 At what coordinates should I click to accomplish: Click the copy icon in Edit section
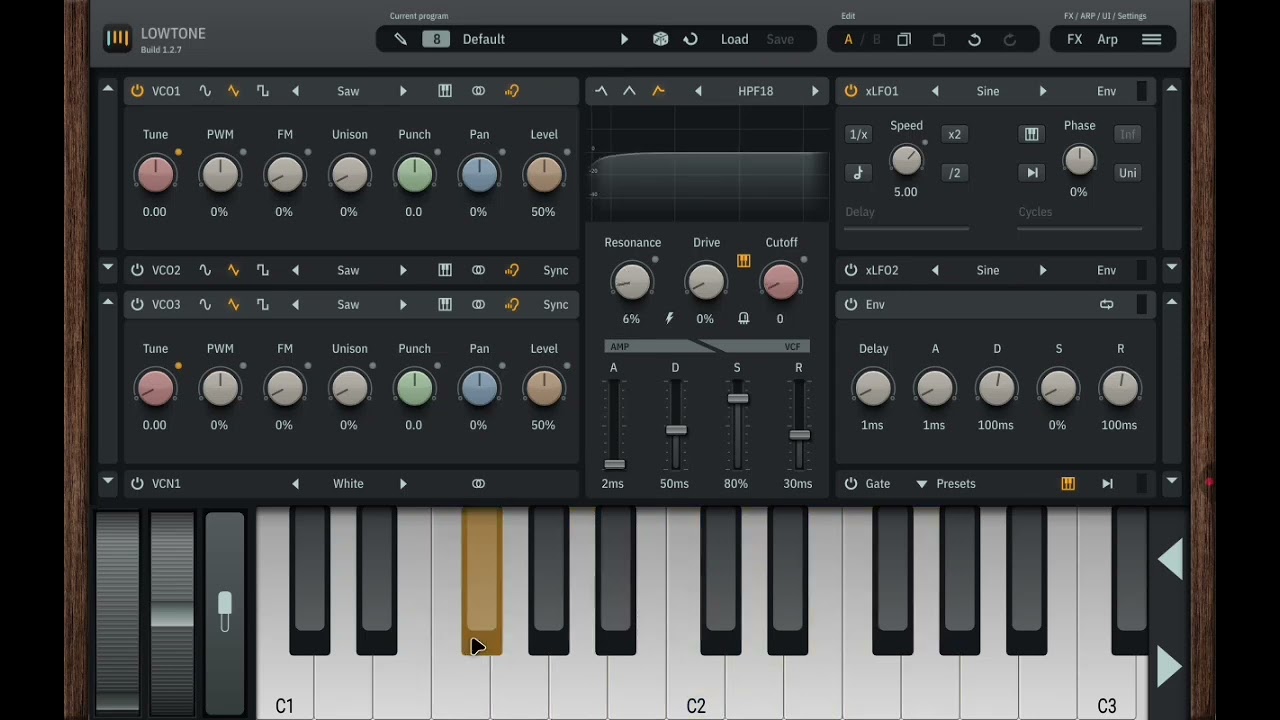pos(904,39)
